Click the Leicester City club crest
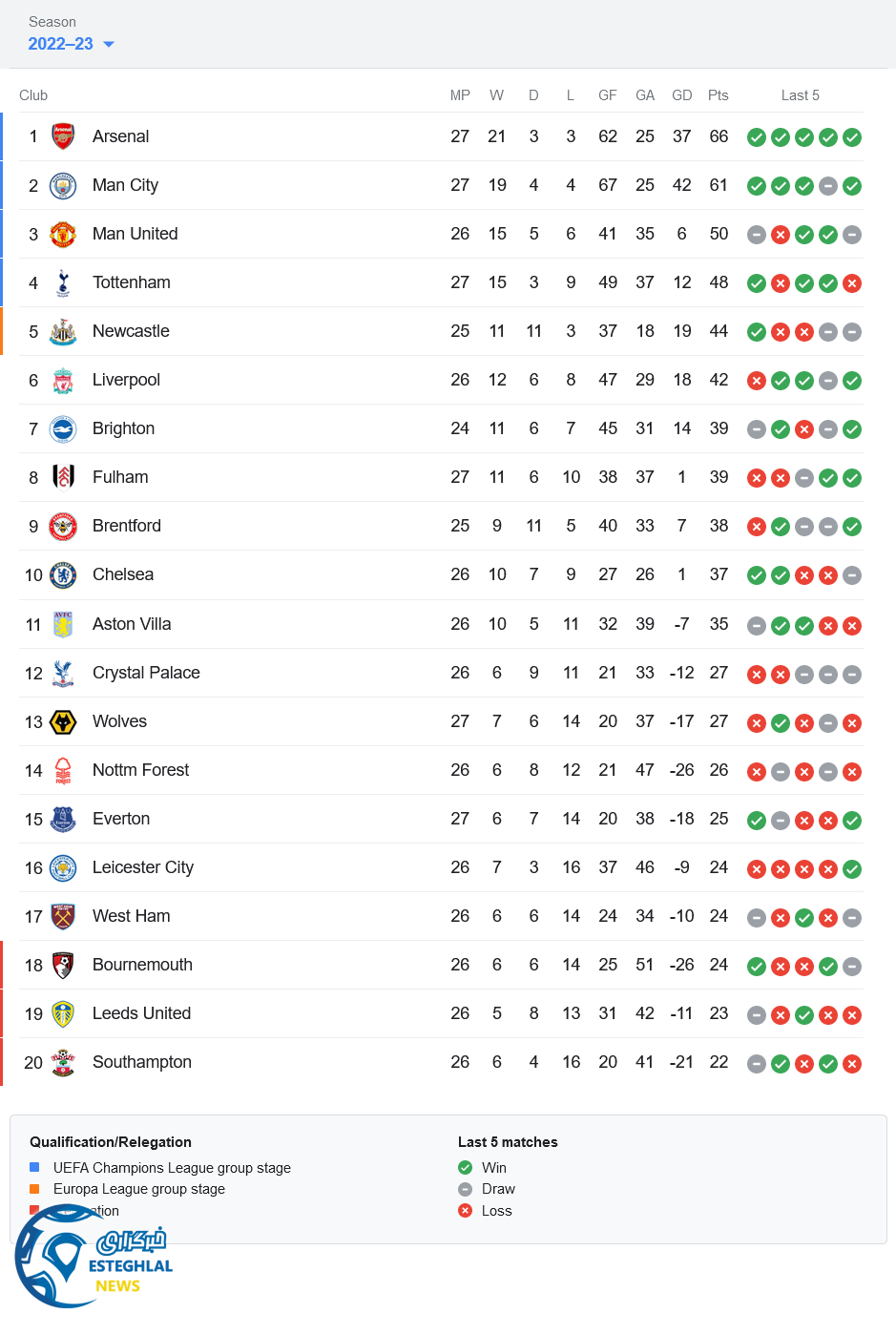 click(63, 868)
